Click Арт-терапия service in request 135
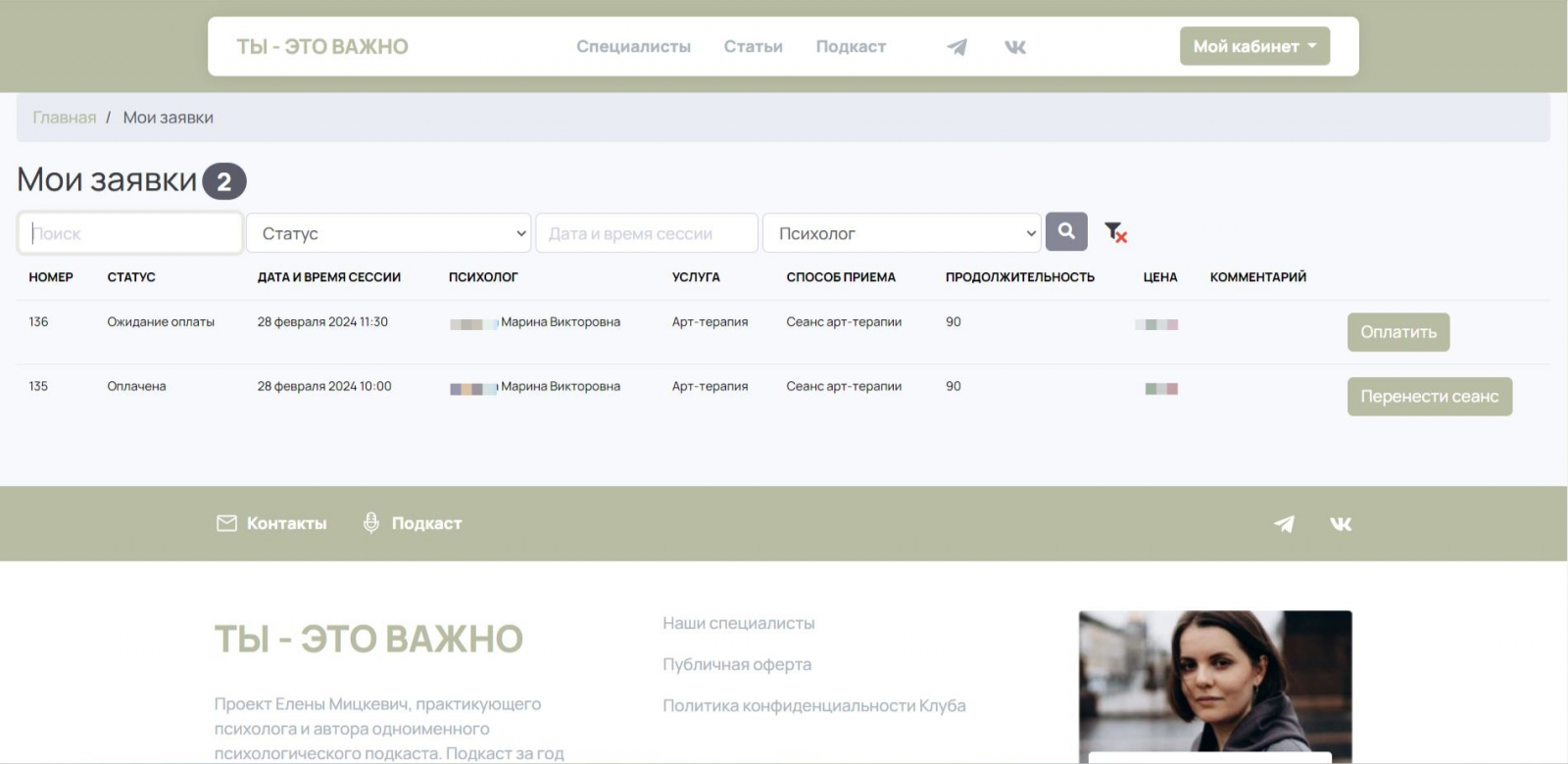 coord(710,387)
